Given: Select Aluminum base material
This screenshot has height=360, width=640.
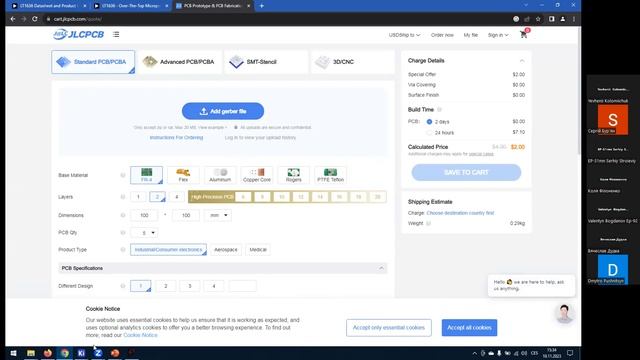Looking at the screenshot, I should pyautogui.click(x=220, y=175).
